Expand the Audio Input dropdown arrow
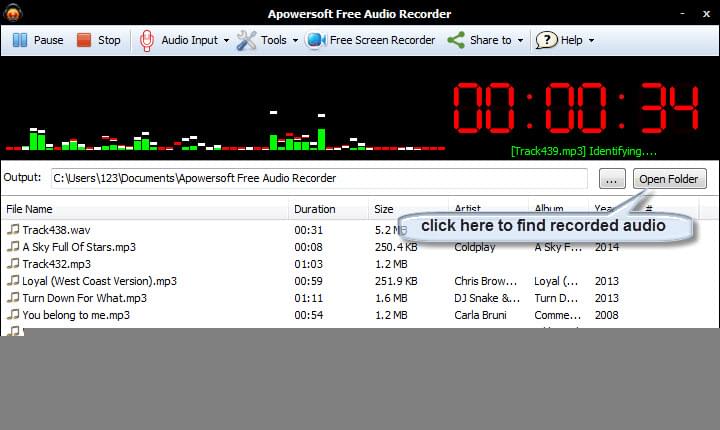The height and width of the screenshot is (430, 720). pos(226,41)
